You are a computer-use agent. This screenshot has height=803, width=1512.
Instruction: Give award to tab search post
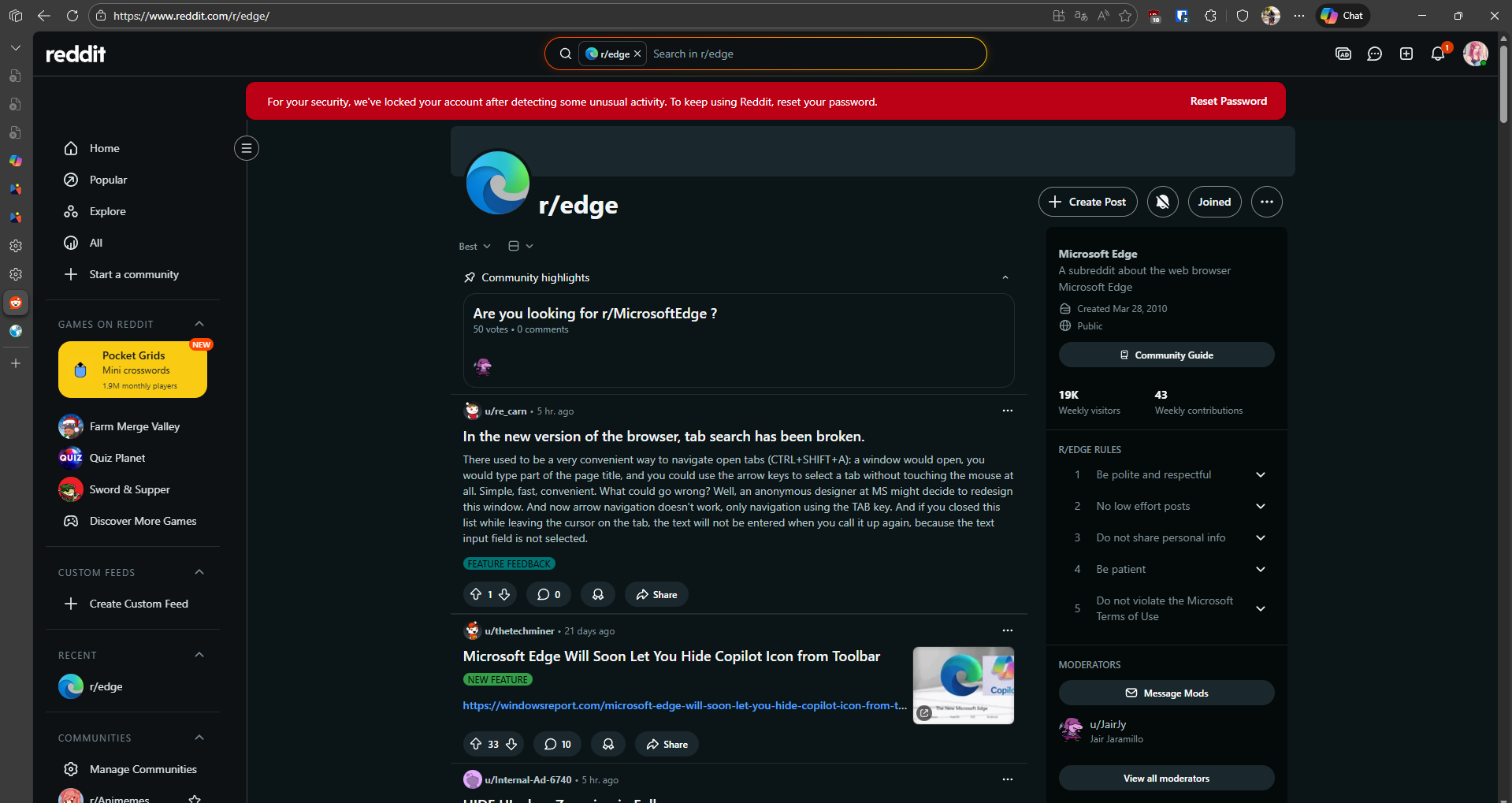point(598,594)
